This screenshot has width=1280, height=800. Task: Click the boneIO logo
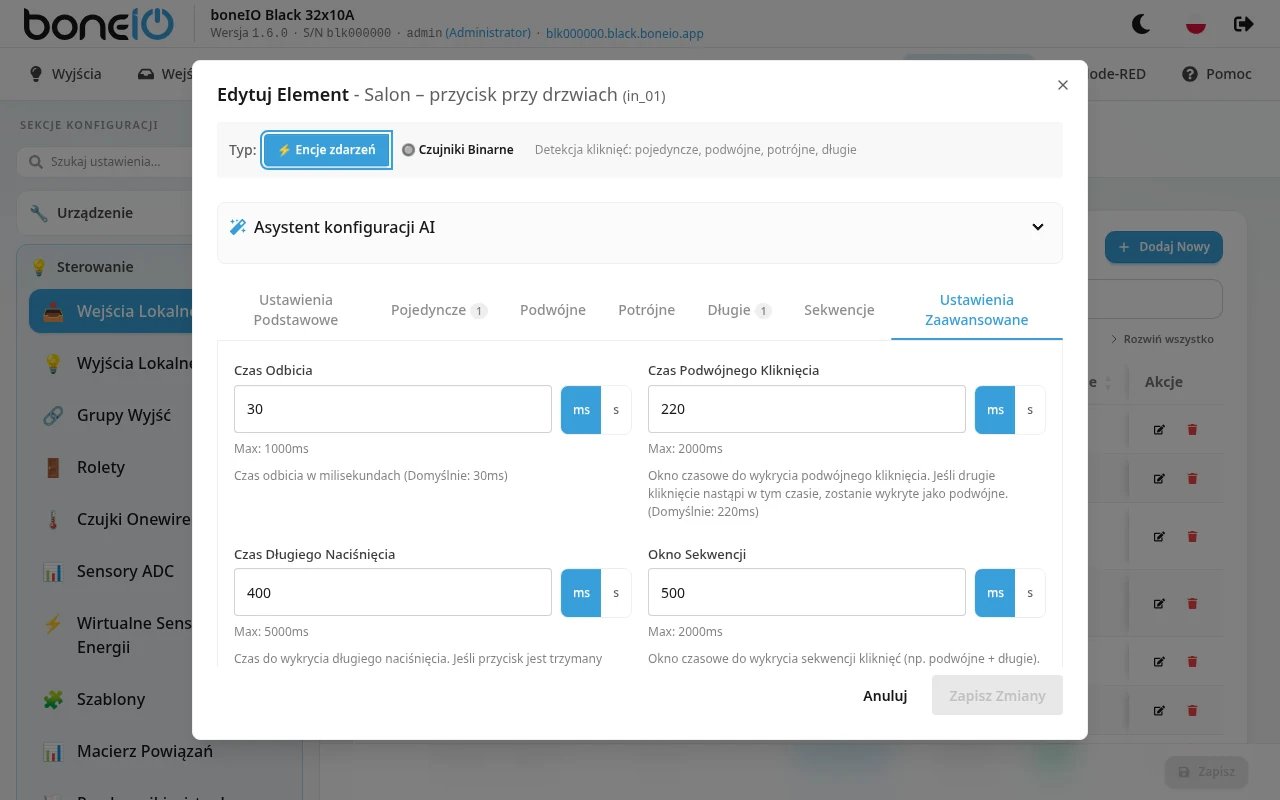(x=98, y=24)
